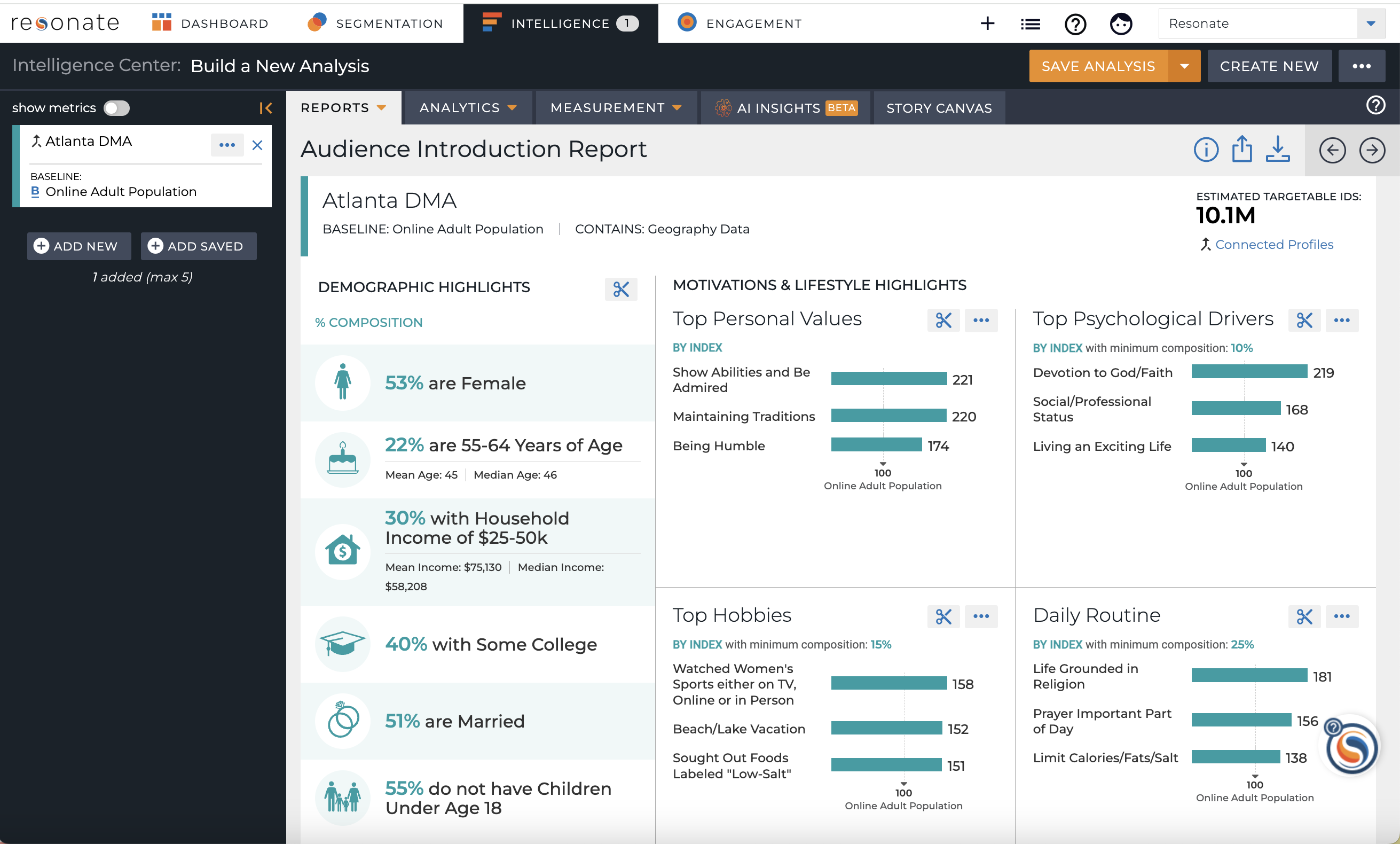The width and height of the screenshot is (1400, 844).
Task: Go to Engagement in top navigation
Action: (x=739, y=24)
